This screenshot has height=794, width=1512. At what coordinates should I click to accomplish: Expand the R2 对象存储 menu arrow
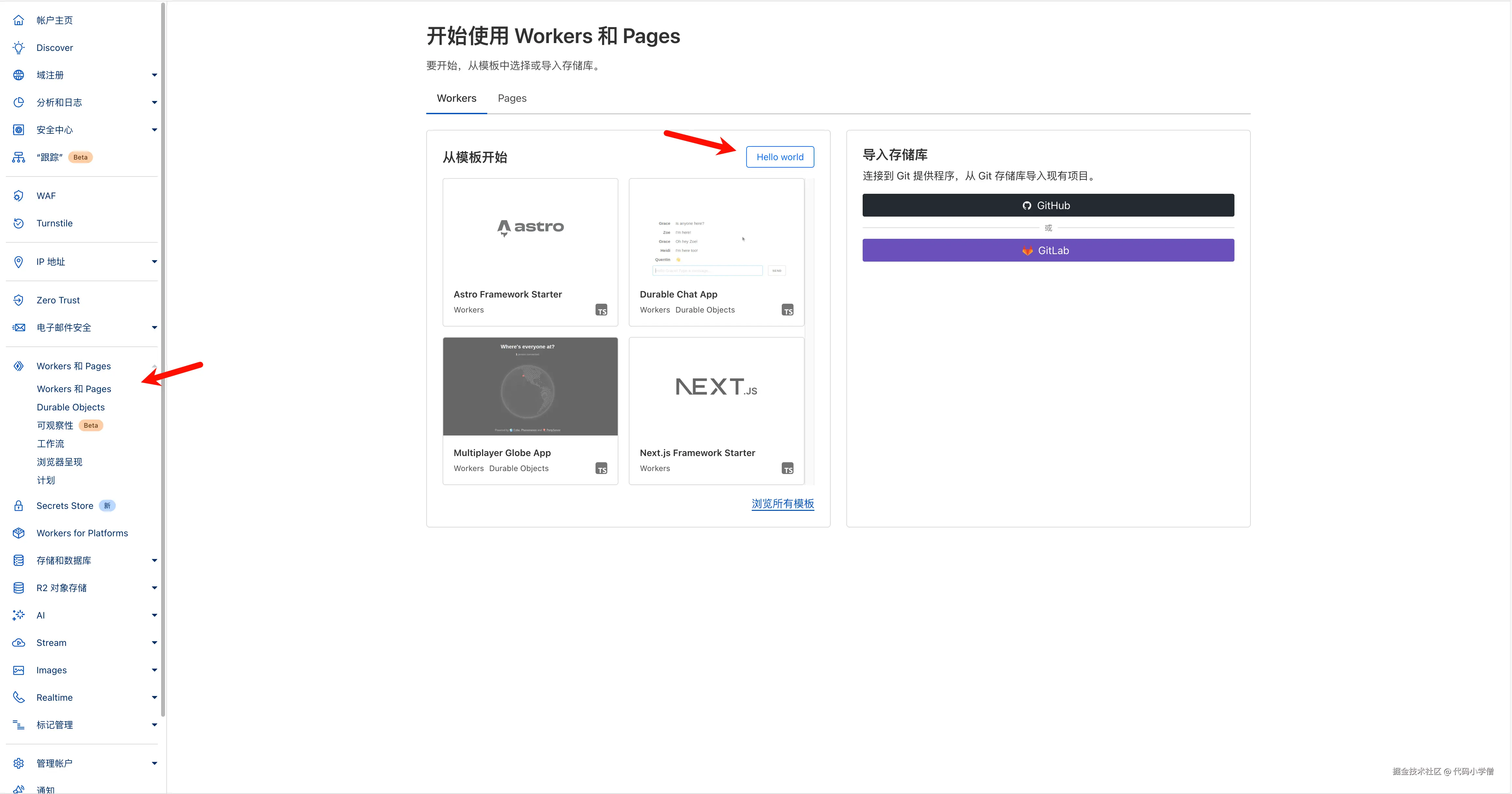[154, 588]
